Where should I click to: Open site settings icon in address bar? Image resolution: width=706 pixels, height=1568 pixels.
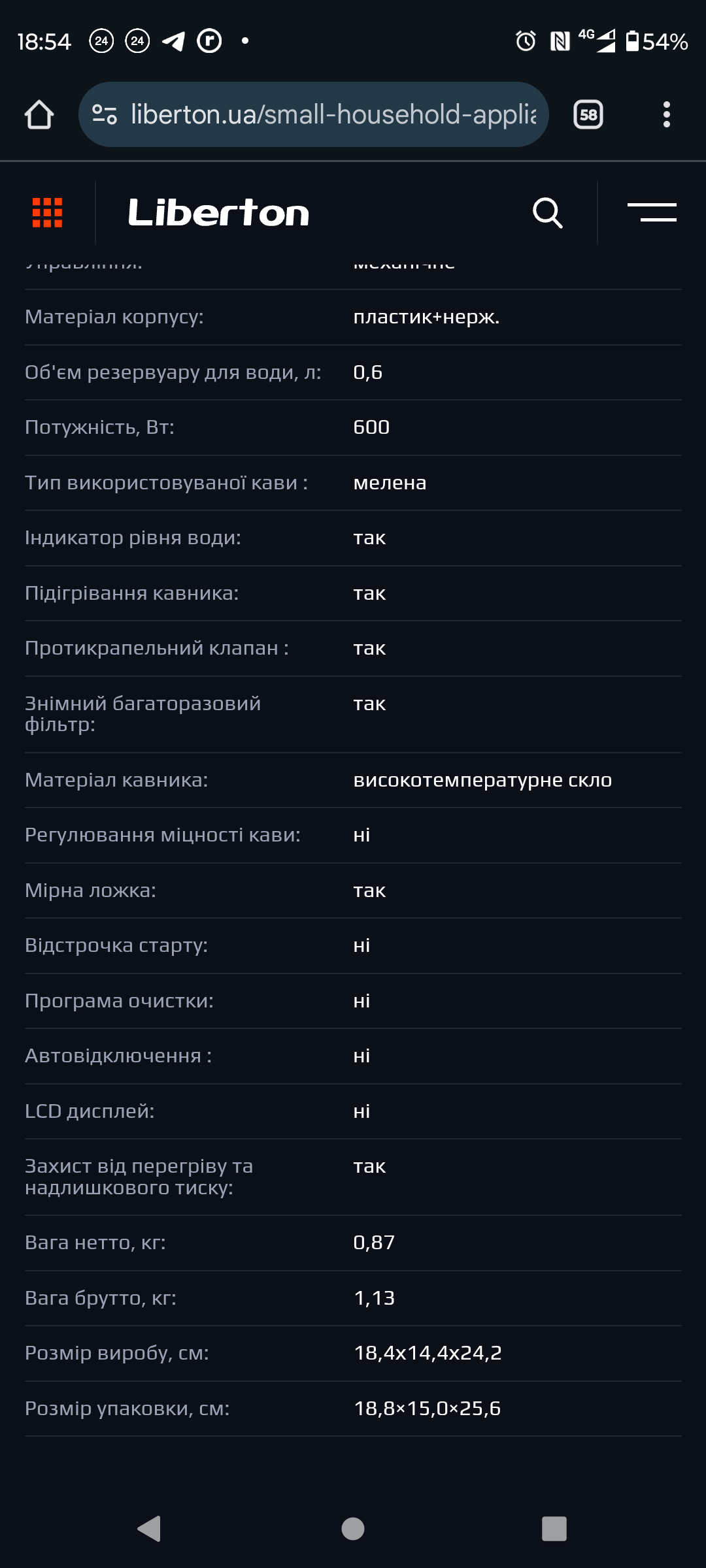[105, 115]
